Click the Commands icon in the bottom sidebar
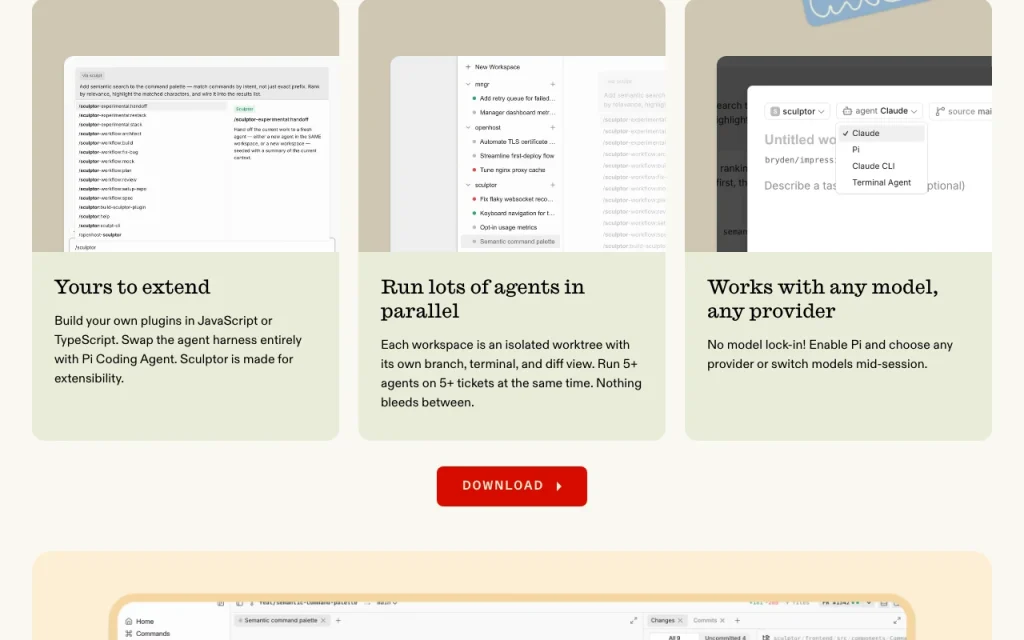 pyautogui.click(x=129, y=633)
